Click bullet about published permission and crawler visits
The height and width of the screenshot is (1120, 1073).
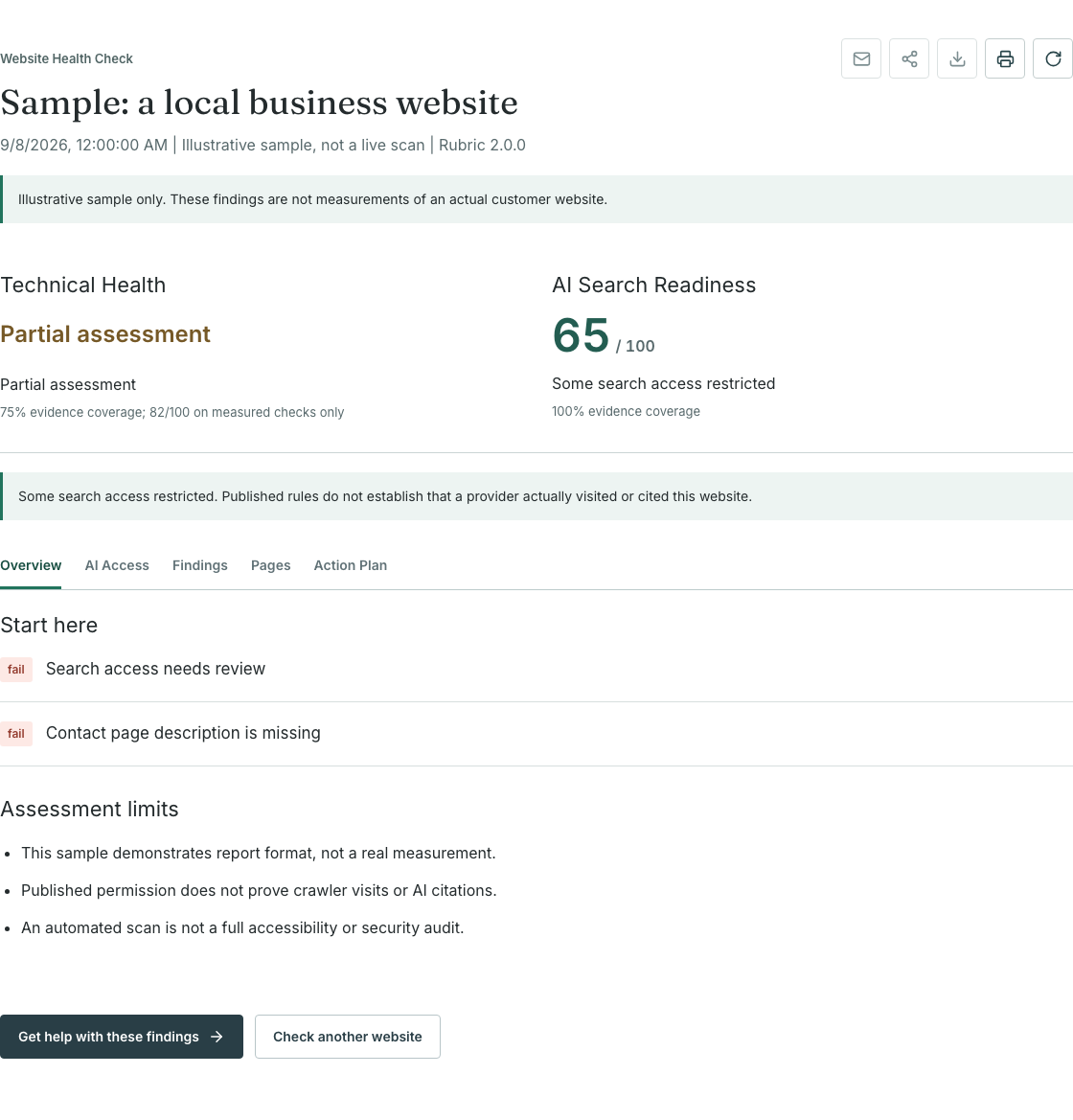pyautogui.click(x=259, y=890)
